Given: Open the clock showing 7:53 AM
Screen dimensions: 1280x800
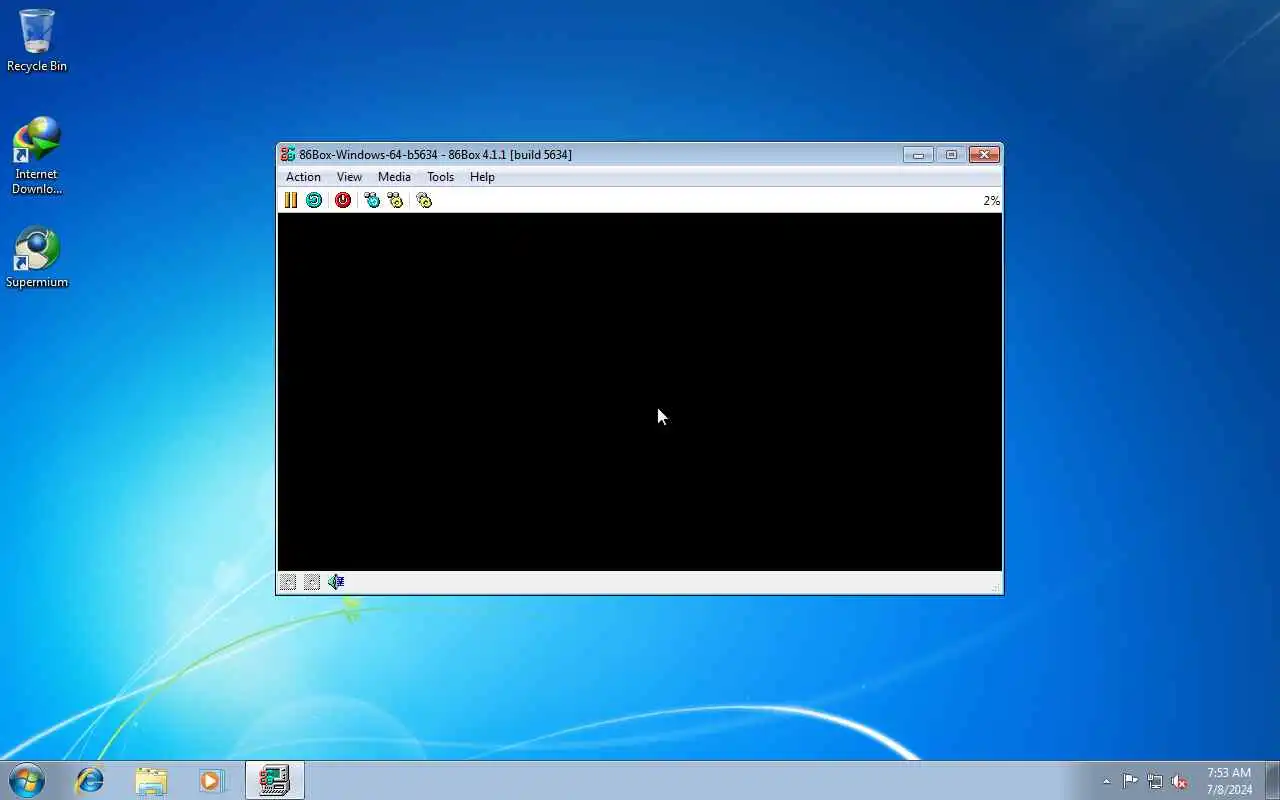Looking at the screenshot, I should tap(1229, 781).
